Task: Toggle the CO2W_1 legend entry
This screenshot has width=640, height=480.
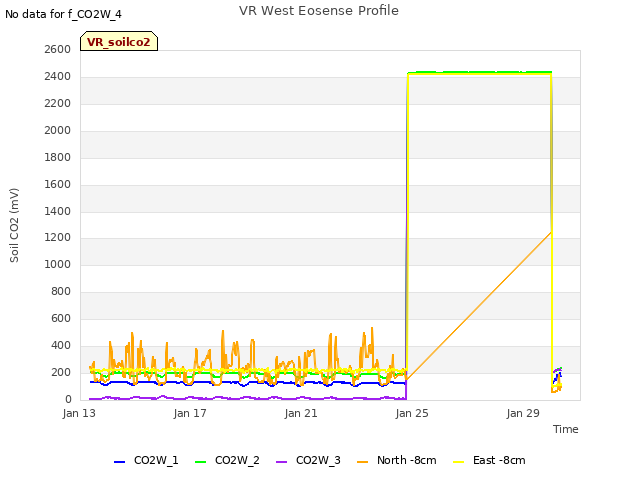Action: (146, 460)
